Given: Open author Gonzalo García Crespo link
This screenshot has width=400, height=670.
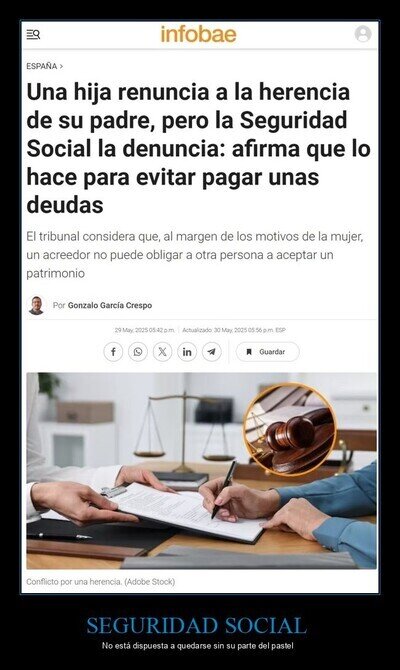Looking at the screenshot, I should click(x=110, y=306).
